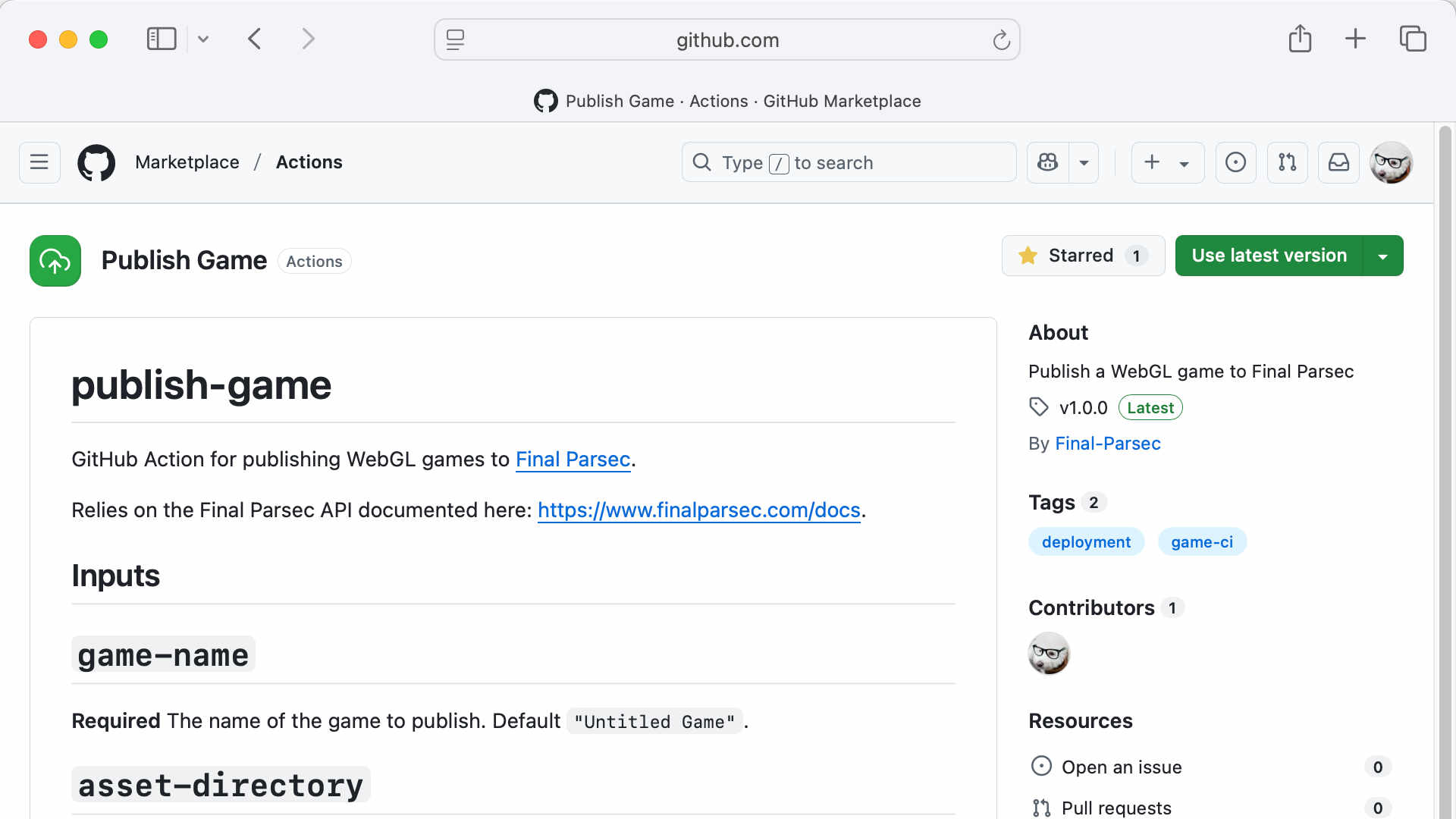Reload the current page

pyautogui.click(x=1001, y=39)
